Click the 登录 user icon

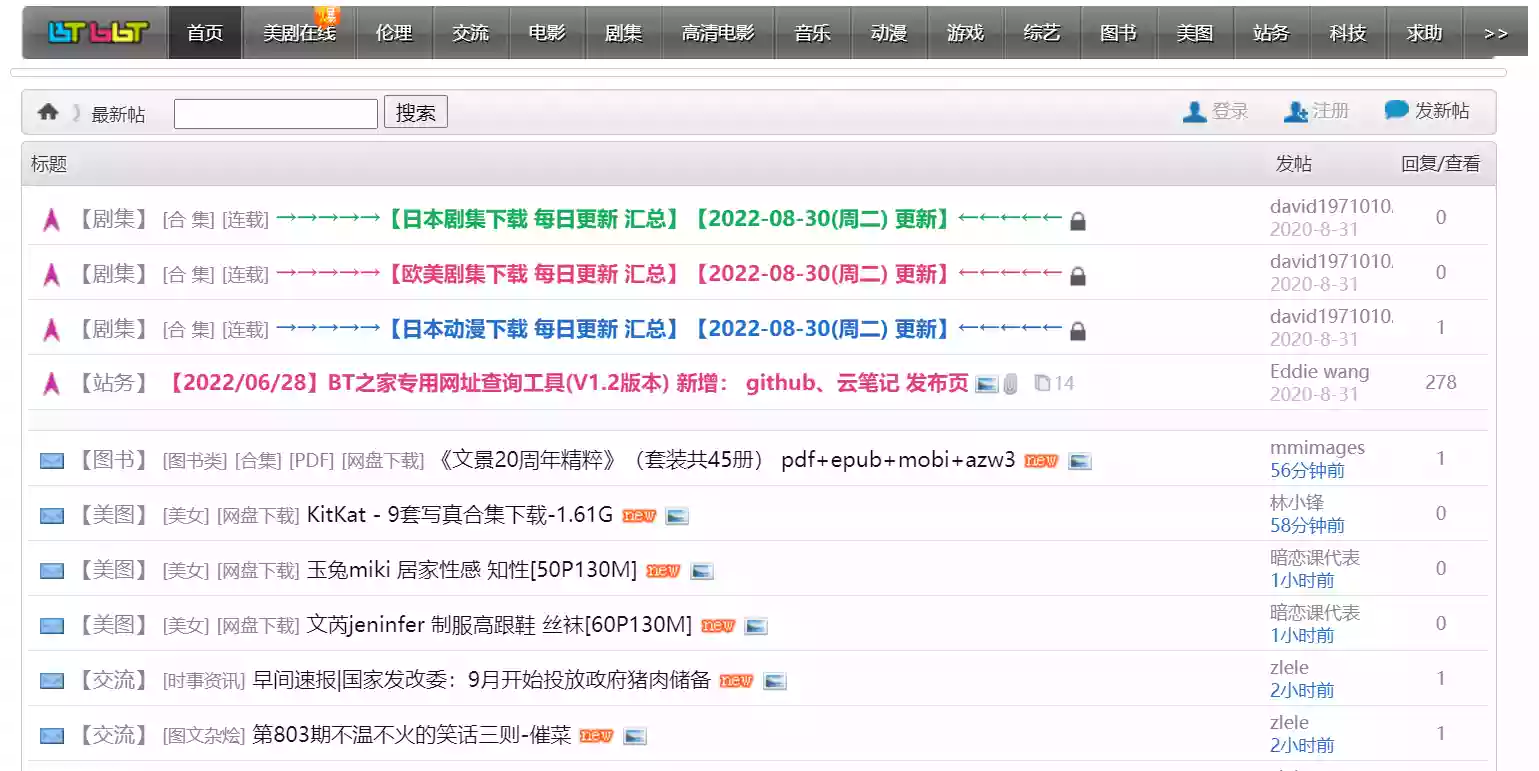pyautogui.click(x=1194, y=111)
